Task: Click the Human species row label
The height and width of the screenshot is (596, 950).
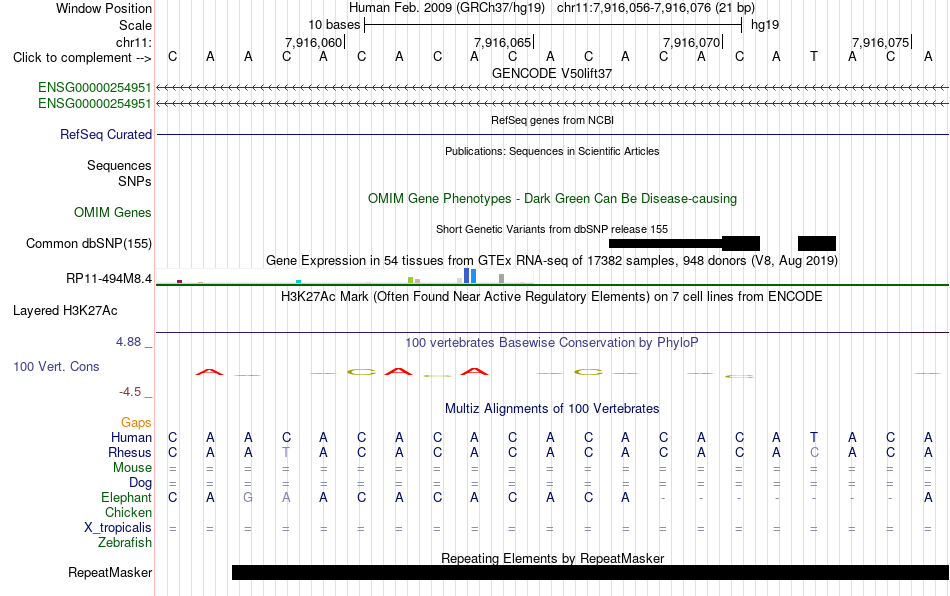Action: [x=131, y=437]
